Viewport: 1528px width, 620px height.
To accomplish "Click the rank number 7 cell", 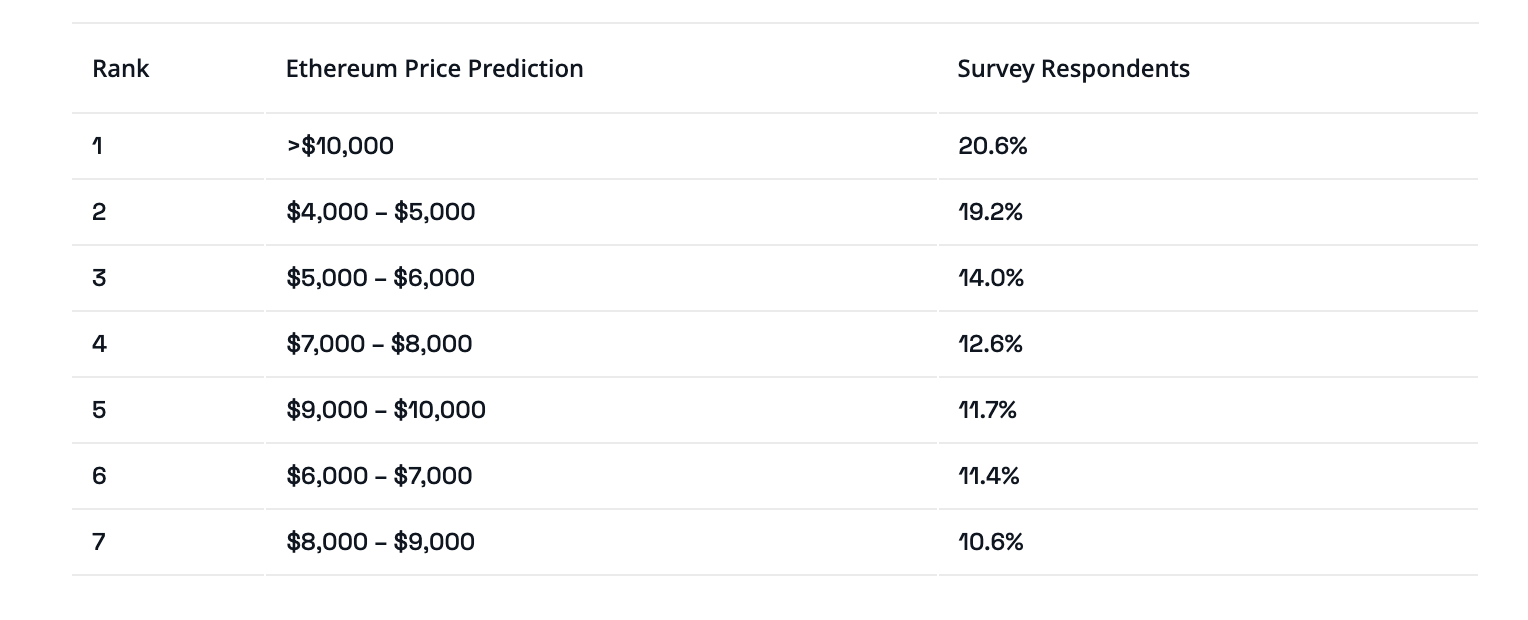I will pos(99,542).
